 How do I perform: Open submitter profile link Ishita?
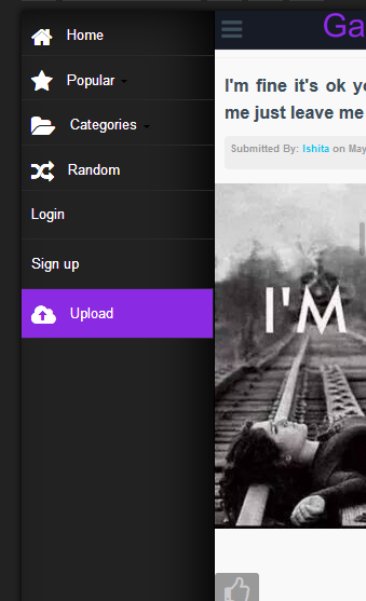pyautogui.click(x=316, y=149)
